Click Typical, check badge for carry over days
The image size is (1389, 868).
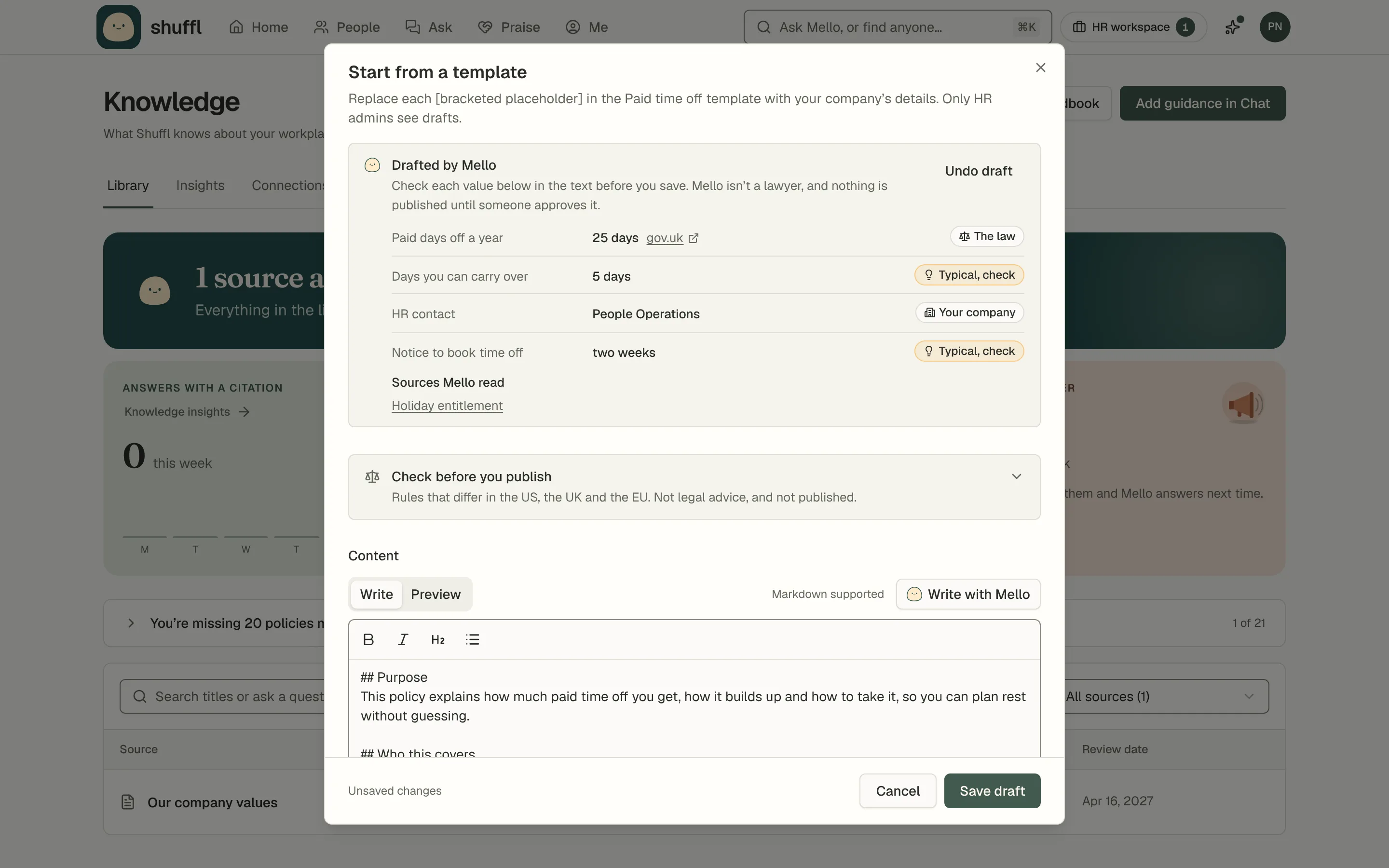tap(969, 275)
